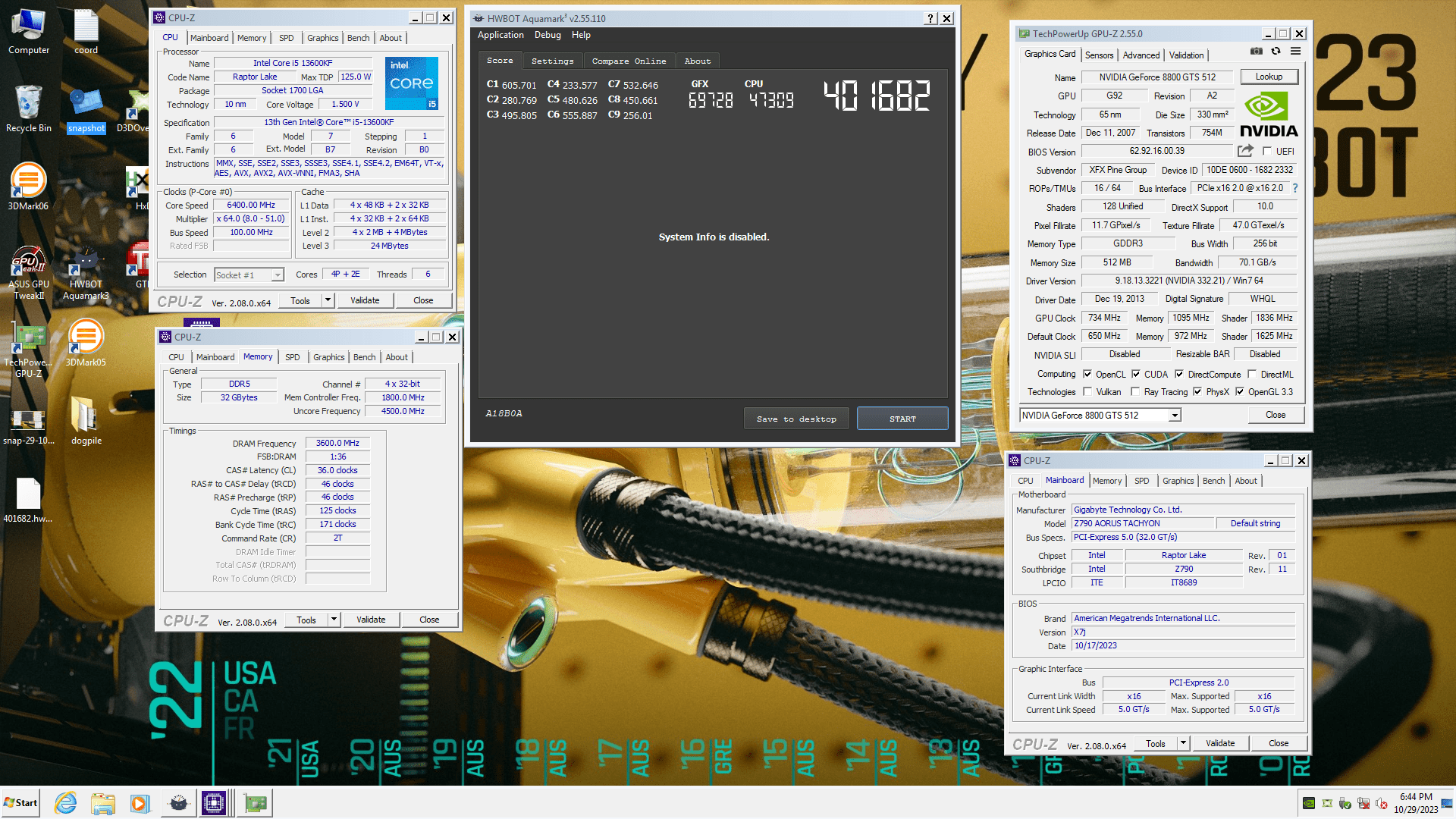Share BIOS via GPU-Z export icon
The width and height of the screenshot is (1456, 819).
(x=1245, y=151)
